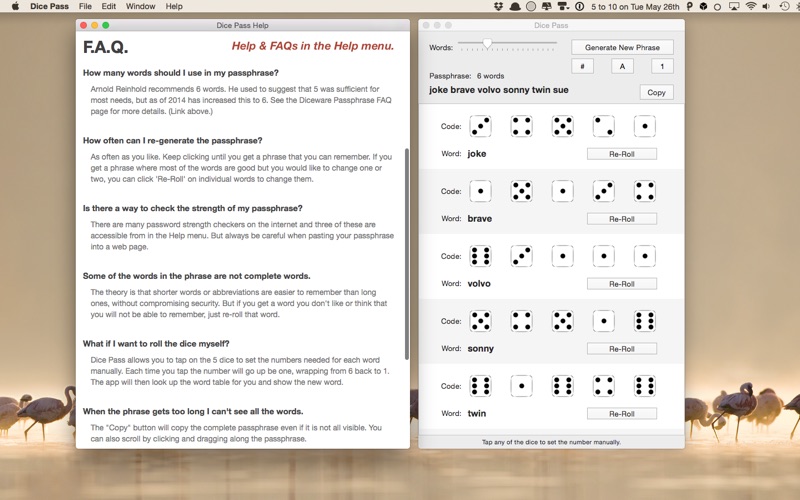Image resolution: width=800 pixels, height=500 pixels.
Task: Tap the fourth die in the joke row
Action: 604,126
